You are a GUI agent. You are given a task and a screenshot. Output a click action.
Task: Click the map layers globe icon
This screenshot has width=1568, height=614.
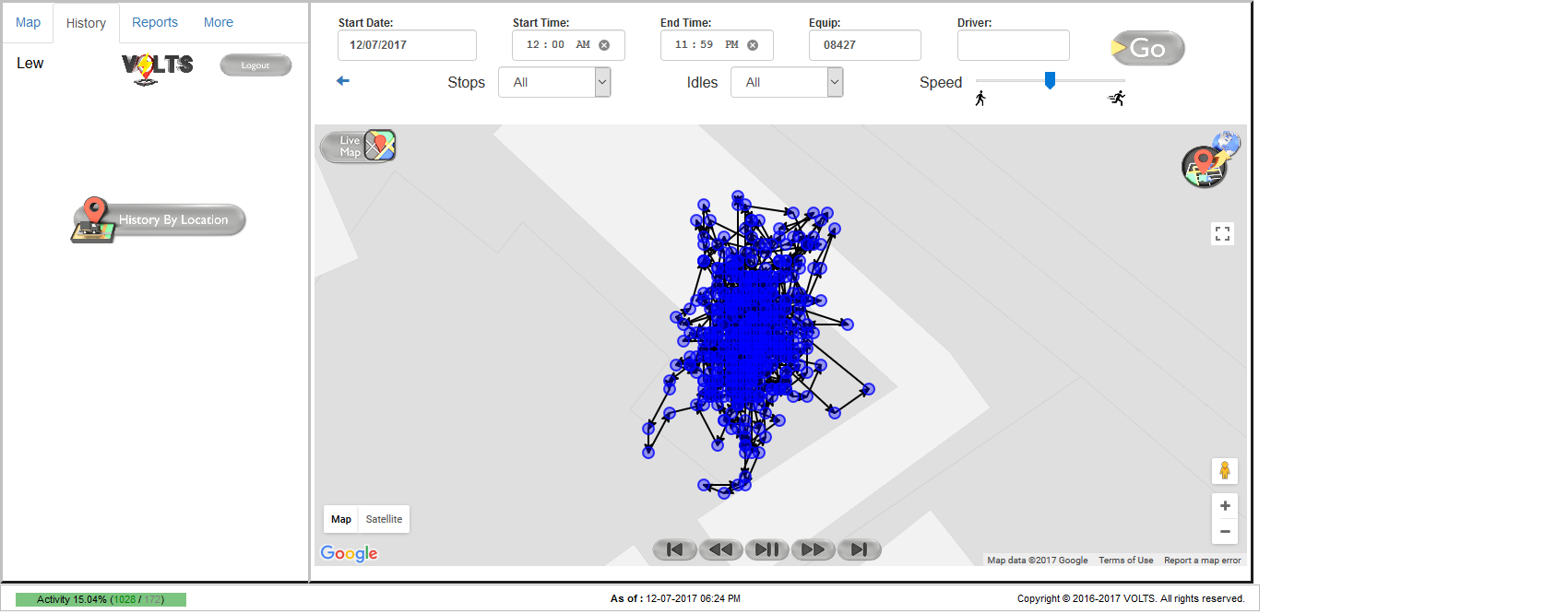[x=1210, y=161]
